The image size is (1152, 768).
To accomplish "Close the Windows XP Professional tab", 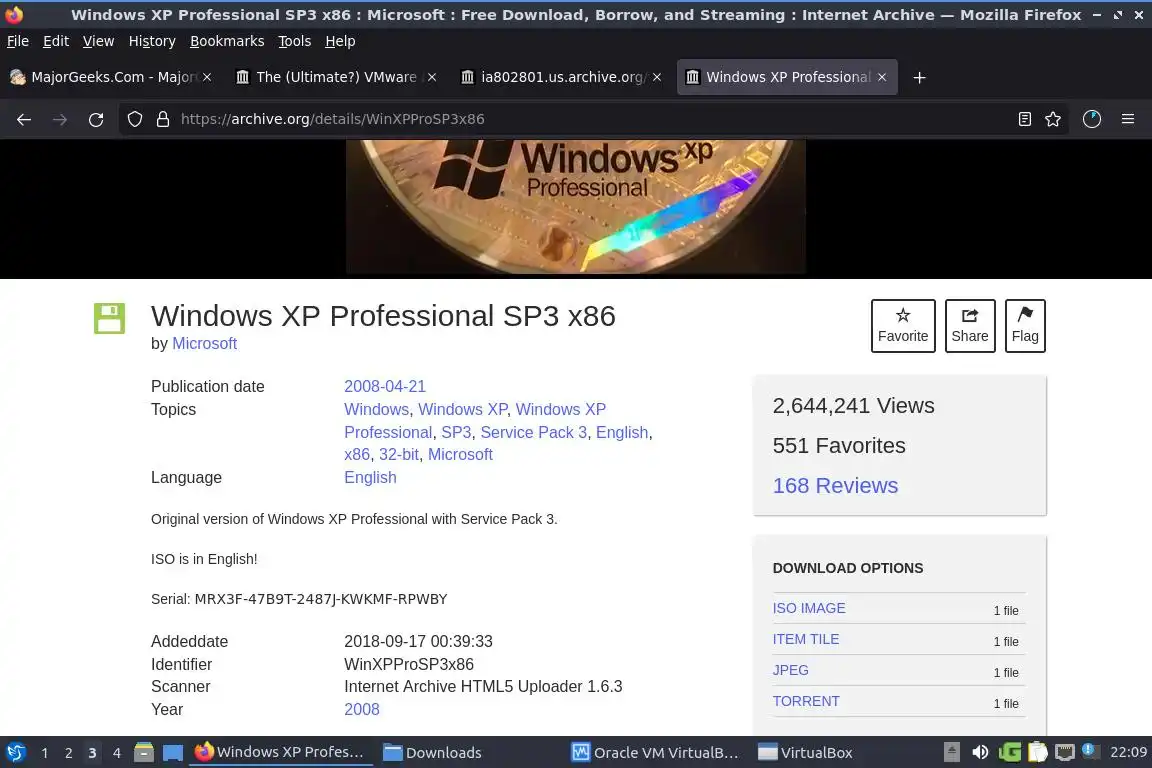I will coord(882,77).
